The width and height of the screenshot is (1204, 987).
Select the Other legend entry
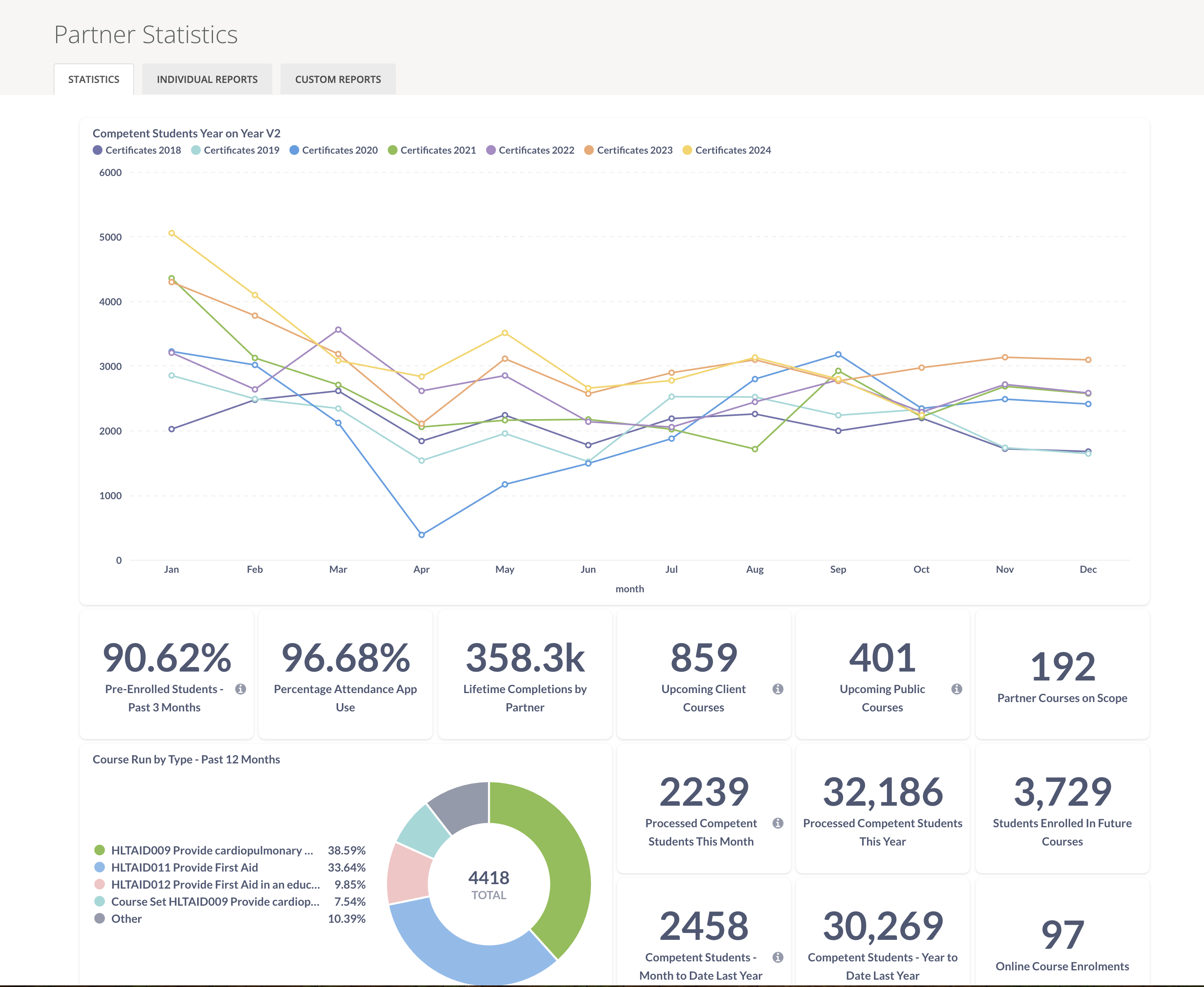[x=230, y=919]
